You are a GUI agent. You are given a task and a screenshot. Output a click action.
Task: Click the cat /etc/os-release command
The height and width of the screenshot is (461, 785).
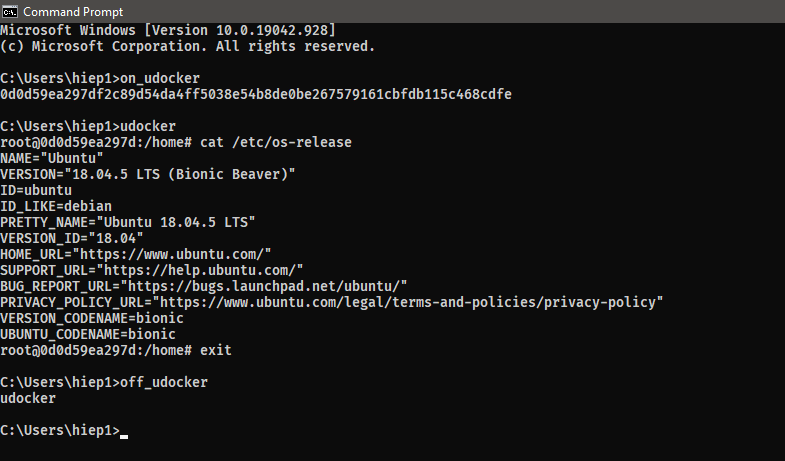pos(276,142)
